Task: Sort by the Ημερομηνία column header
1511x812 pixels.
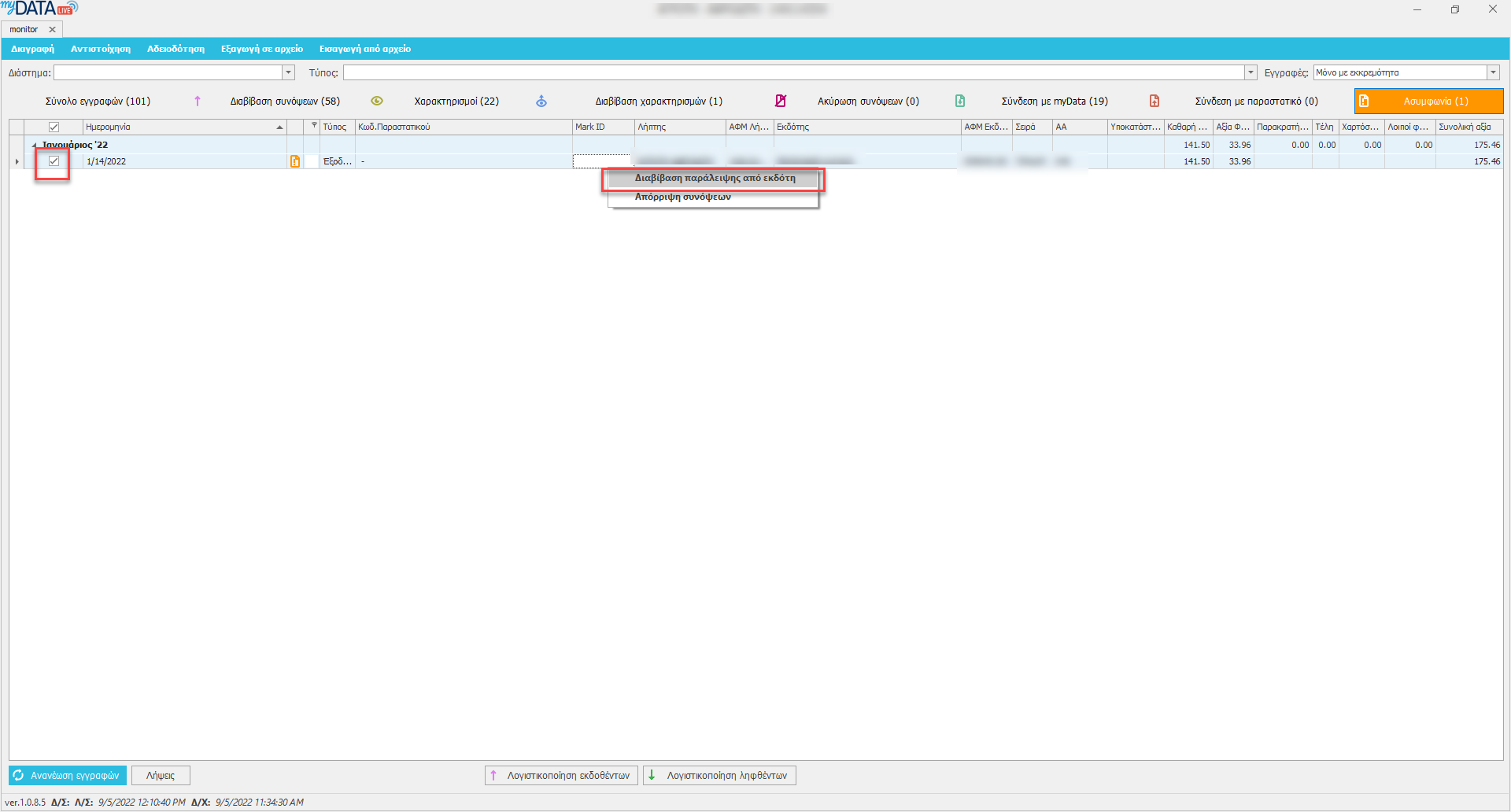Action: click(181, 127)
